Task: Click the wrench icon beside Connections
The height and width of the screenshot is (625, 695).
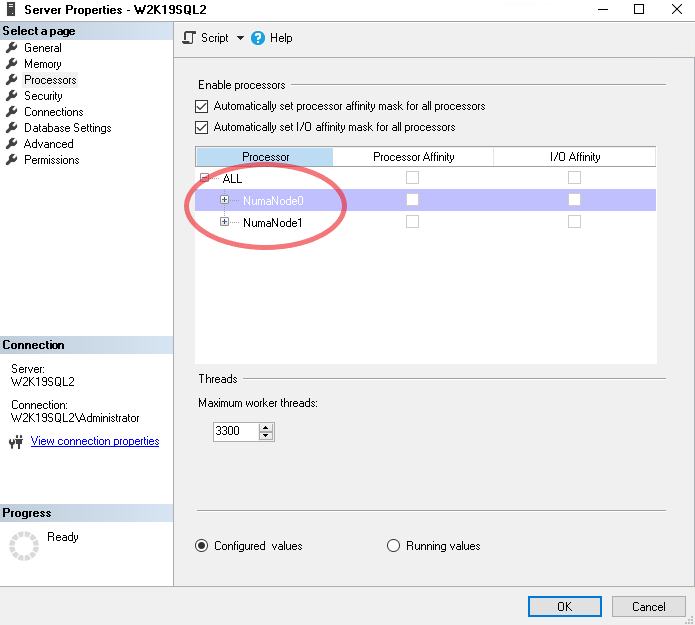Action: tap(12, 111)
